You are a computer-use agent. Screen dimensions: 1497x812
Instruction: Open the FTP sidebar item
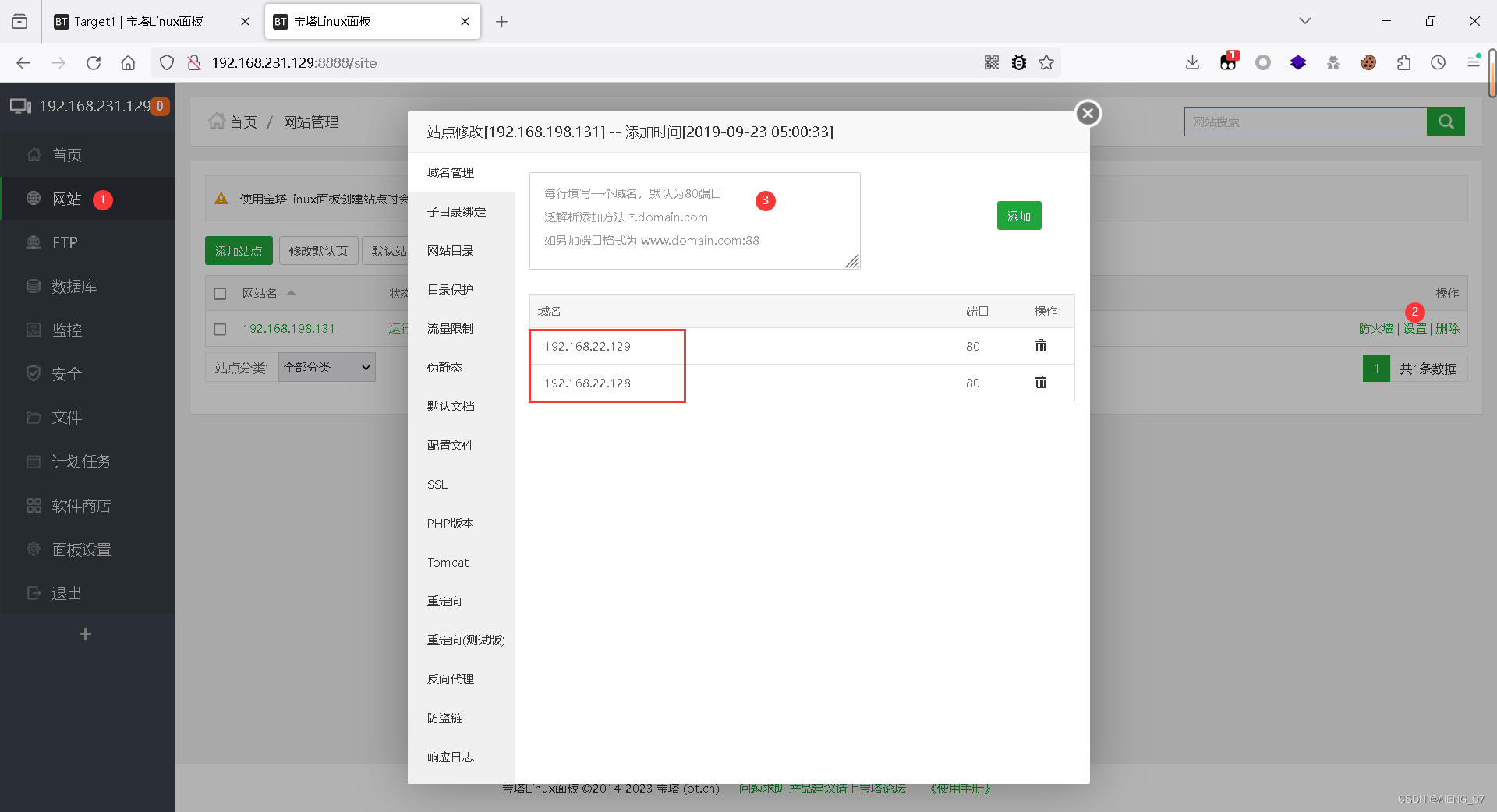(87, 242)
